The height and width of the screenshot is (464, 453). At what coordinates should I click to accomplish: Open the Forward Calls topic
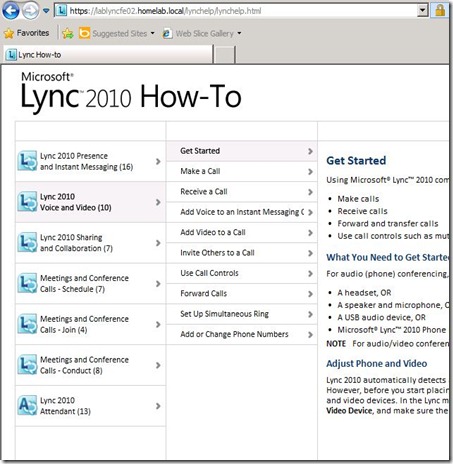(242, 294)
